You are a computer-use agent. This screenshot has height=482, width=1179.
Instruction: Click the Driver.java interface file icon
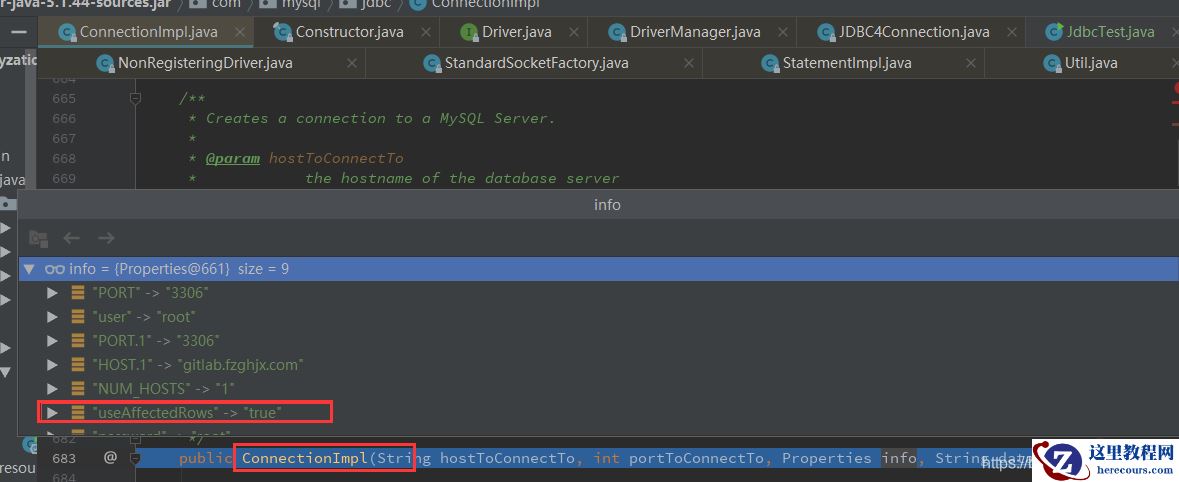point(469,32)
